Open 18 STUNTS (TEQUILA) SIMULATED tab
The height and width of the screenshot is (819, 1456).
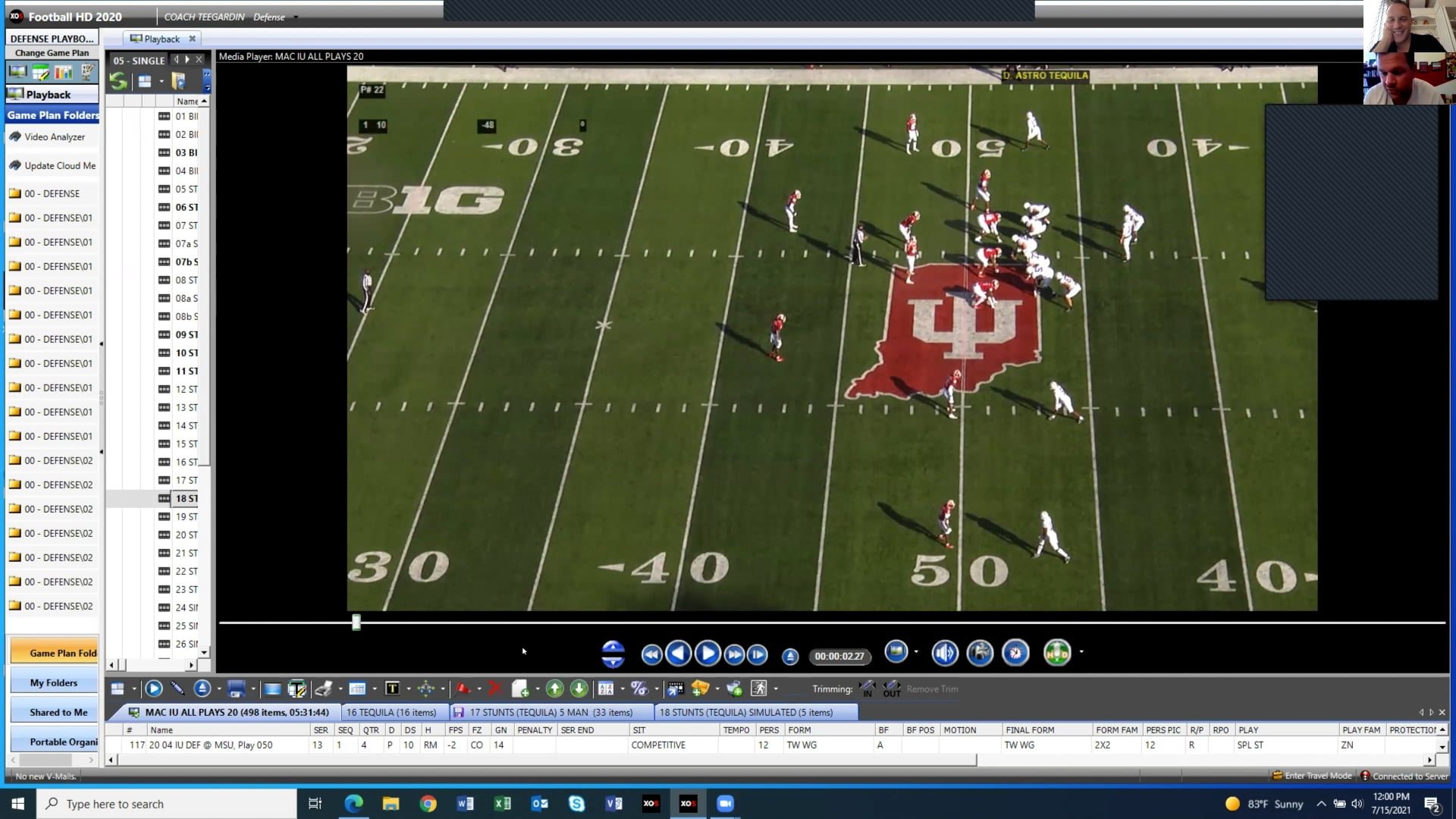pyautogui.click(x=745, y=712)
